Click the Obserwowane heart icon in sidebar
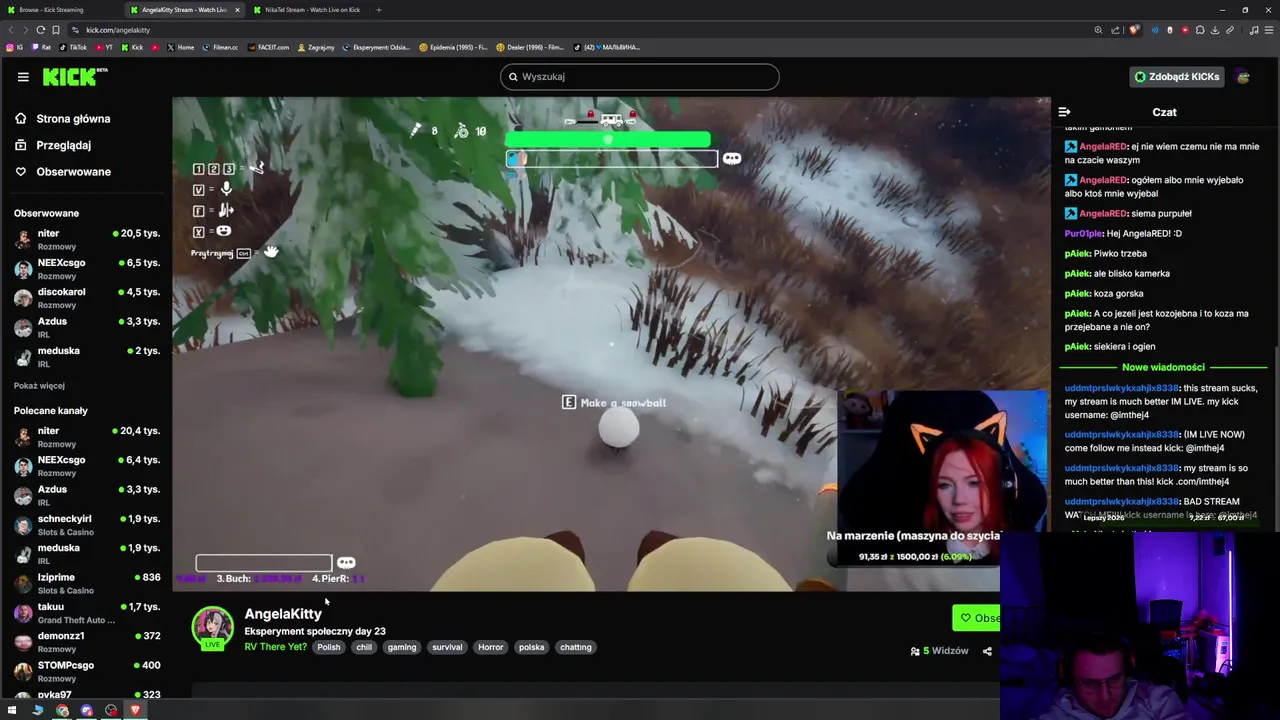This screenshot has height=720, width=1280. tap(21, 172)
